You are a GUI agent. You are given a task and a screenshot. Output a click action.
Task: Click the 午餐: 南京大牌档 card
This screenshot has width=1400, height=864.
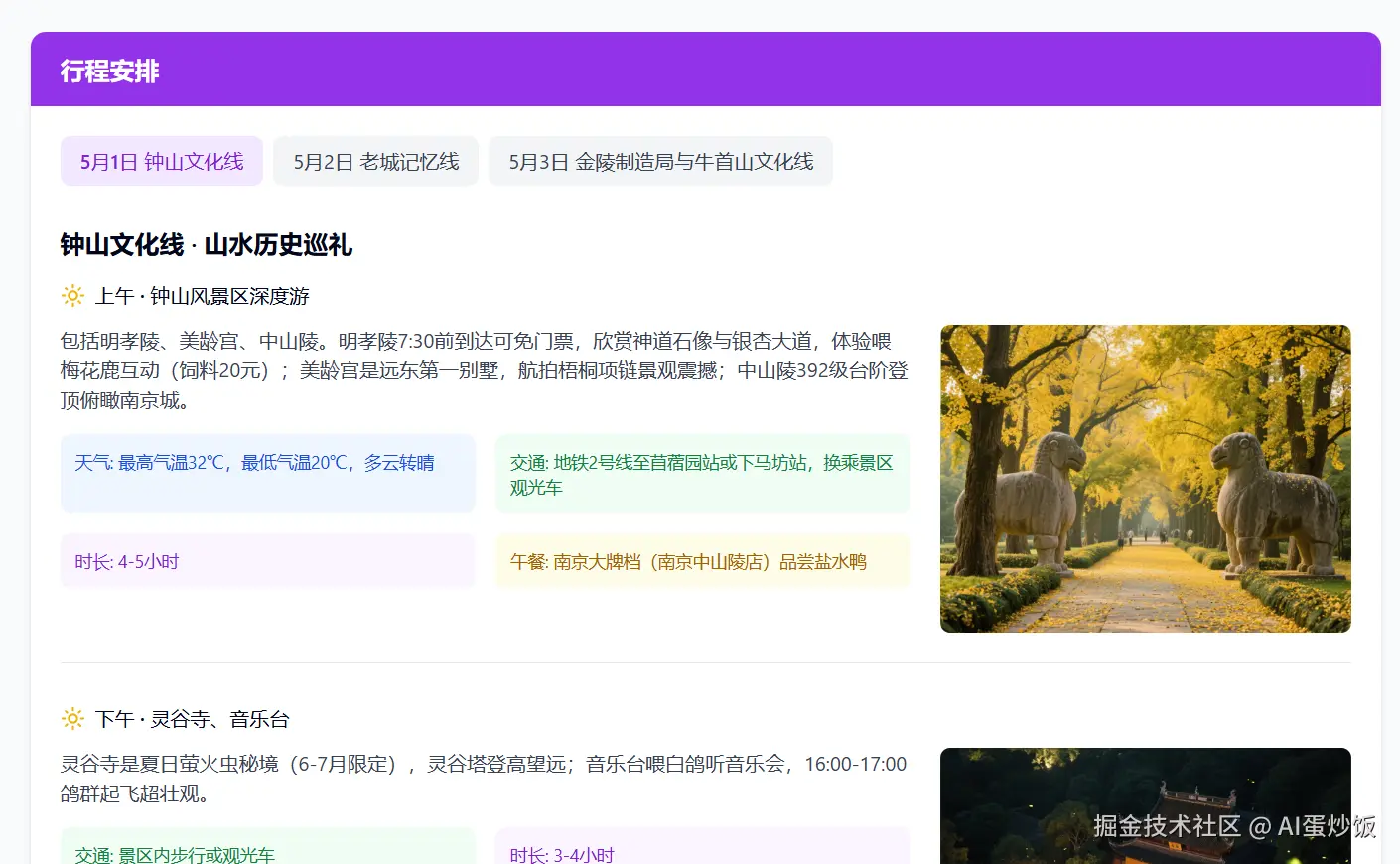(703, 561)
